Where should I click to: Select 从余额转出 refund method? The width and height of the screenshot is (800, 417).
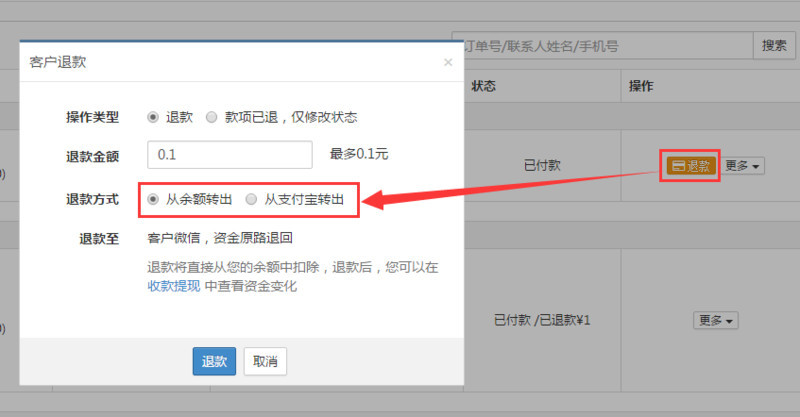pos(153,199)
